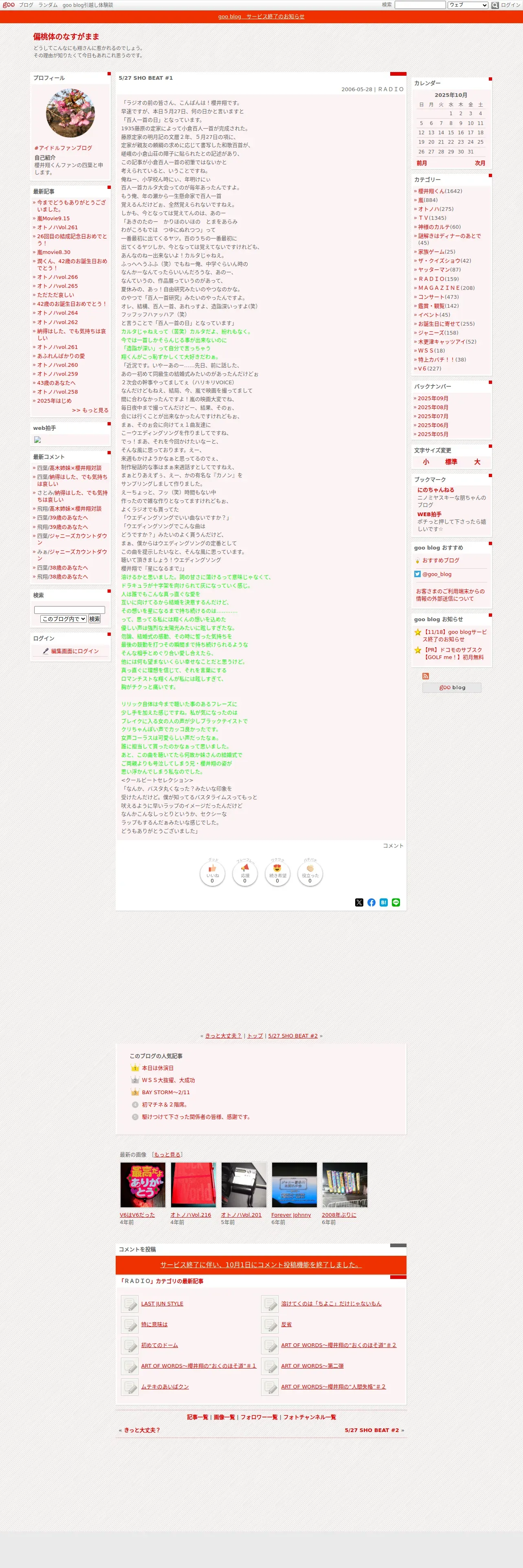Viewport: 523px width, 1568px height.
Task: Open the Forever Johnny image thumbnail
Action: (294, 1185)
